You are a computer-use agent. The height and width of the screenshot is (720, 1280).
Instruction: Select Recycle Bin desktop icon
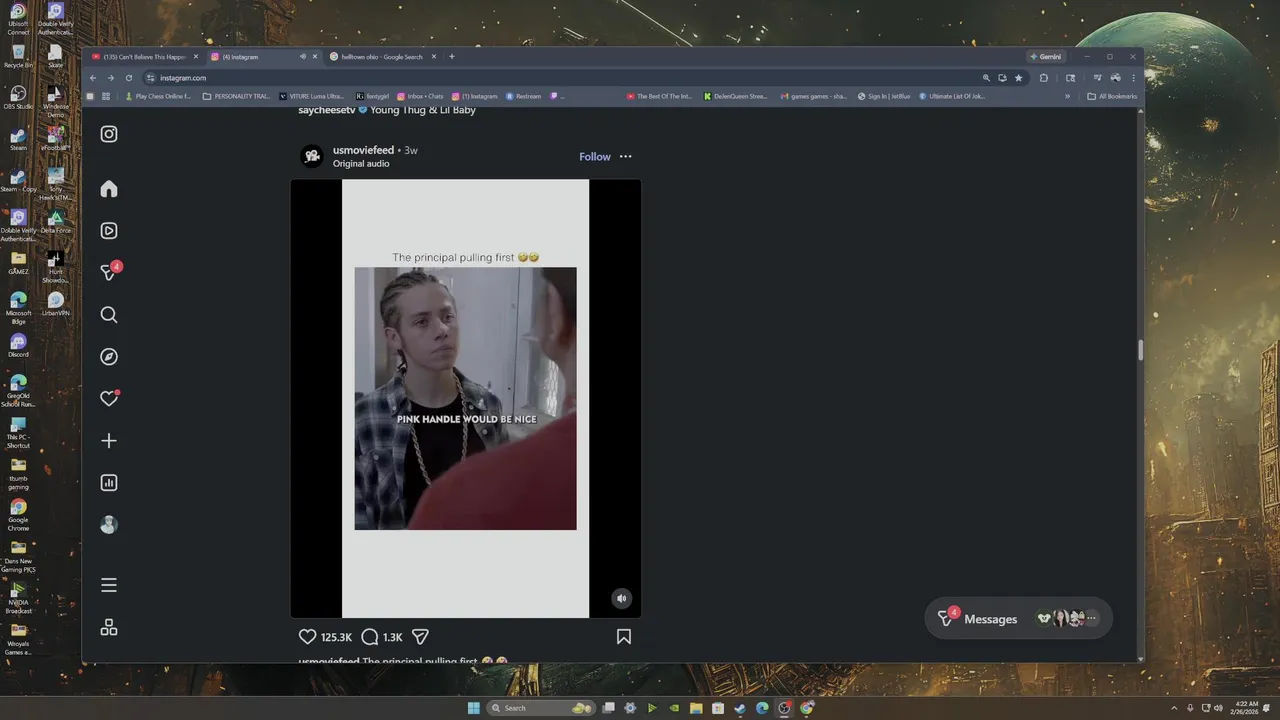pyautogui.click(x=18, y=57)
